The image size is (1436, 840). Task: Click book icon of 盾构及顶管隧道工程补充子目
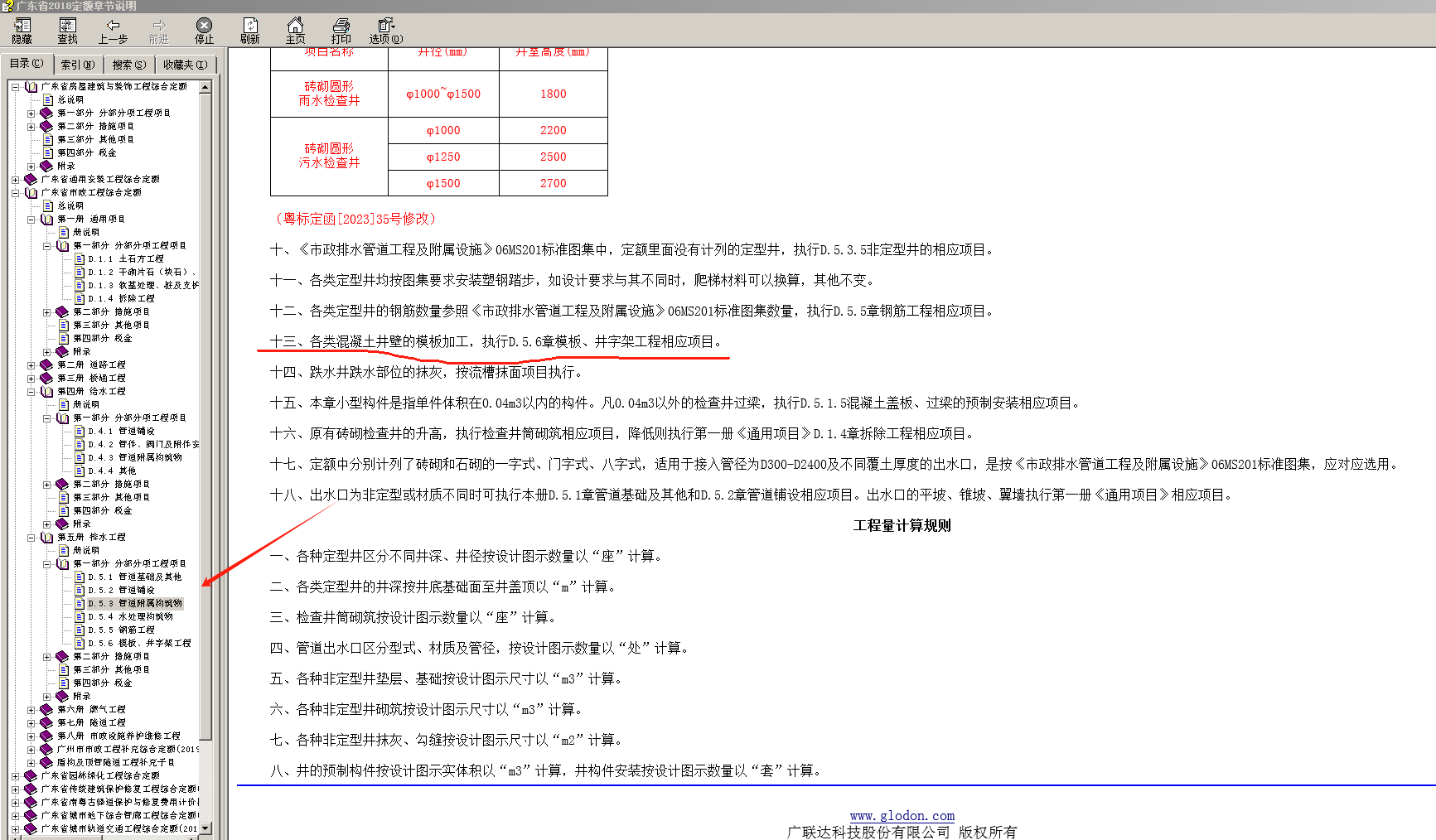46,762
